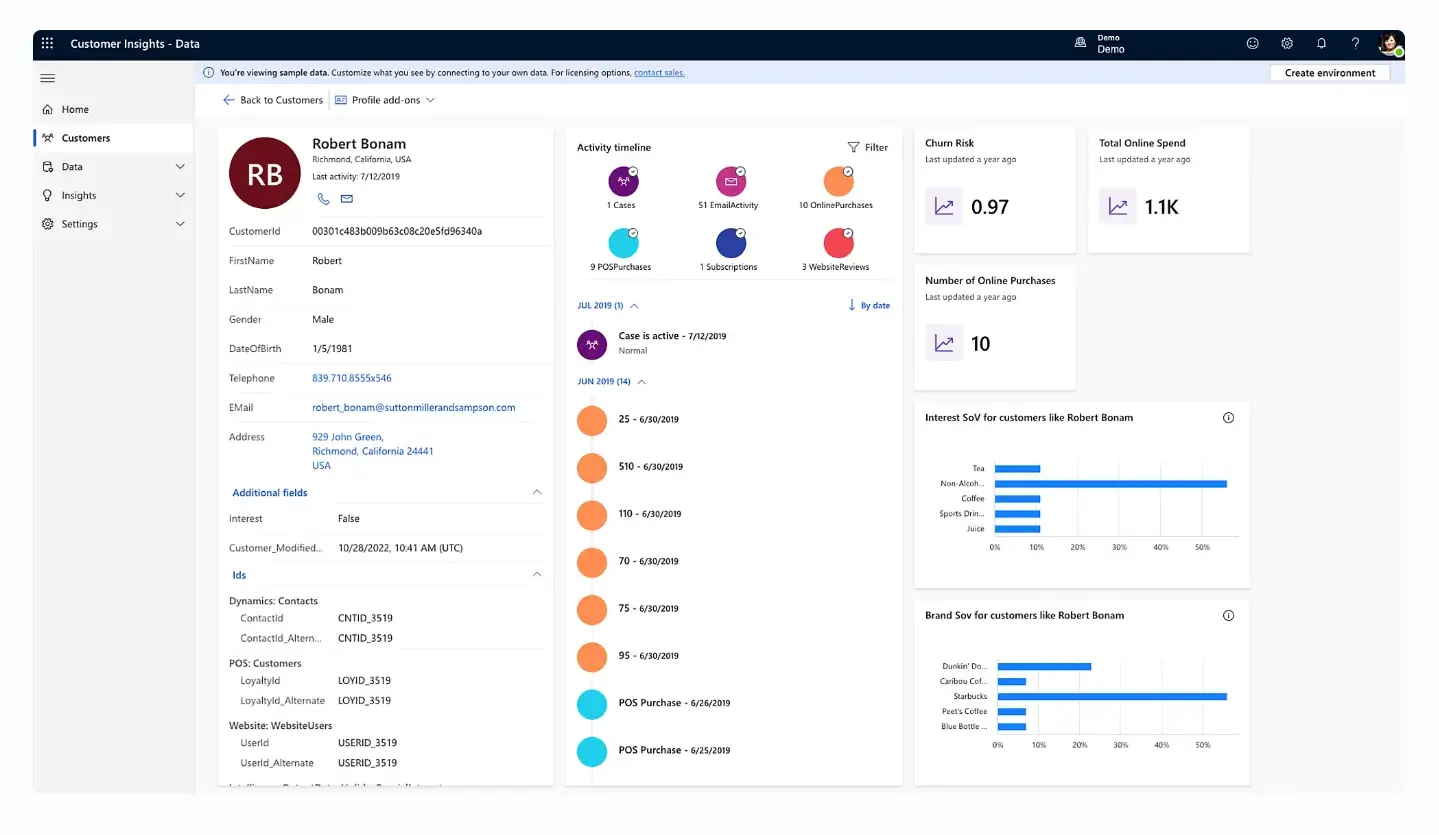Click the 75 - 6/30/2019 timeline marker
The height and width of the screenshot is (835, 1439).
point(592,609)
